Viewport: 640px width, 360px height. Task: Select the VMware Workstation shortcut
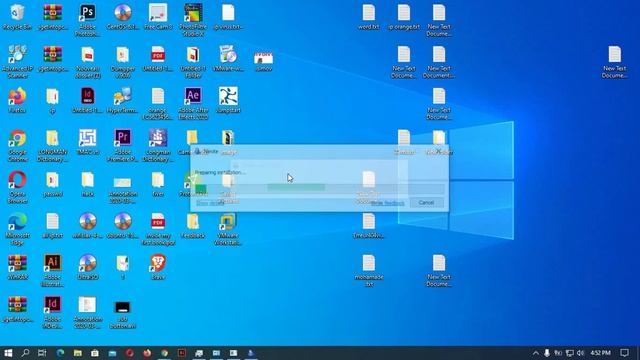tap(228, 229)
